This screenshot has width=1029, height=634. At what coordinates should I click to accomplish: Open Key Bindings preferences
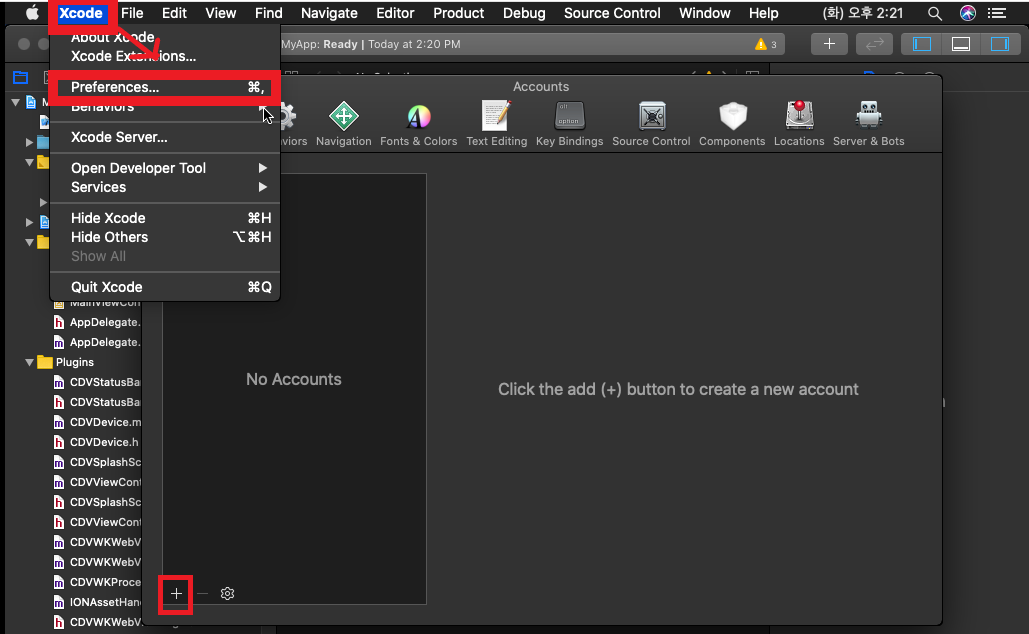pos(570,124)
